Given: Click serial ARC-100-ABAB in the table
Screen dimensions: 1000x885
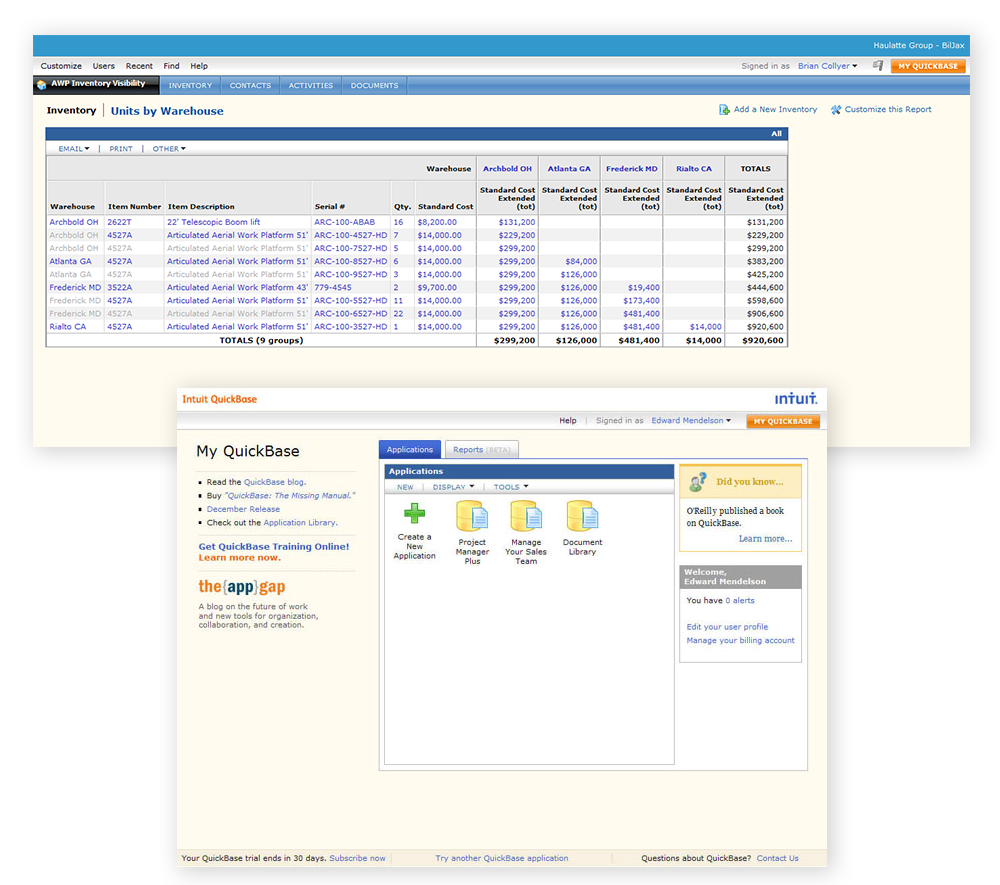Looking at the screenshot, I should pos(344,222).
